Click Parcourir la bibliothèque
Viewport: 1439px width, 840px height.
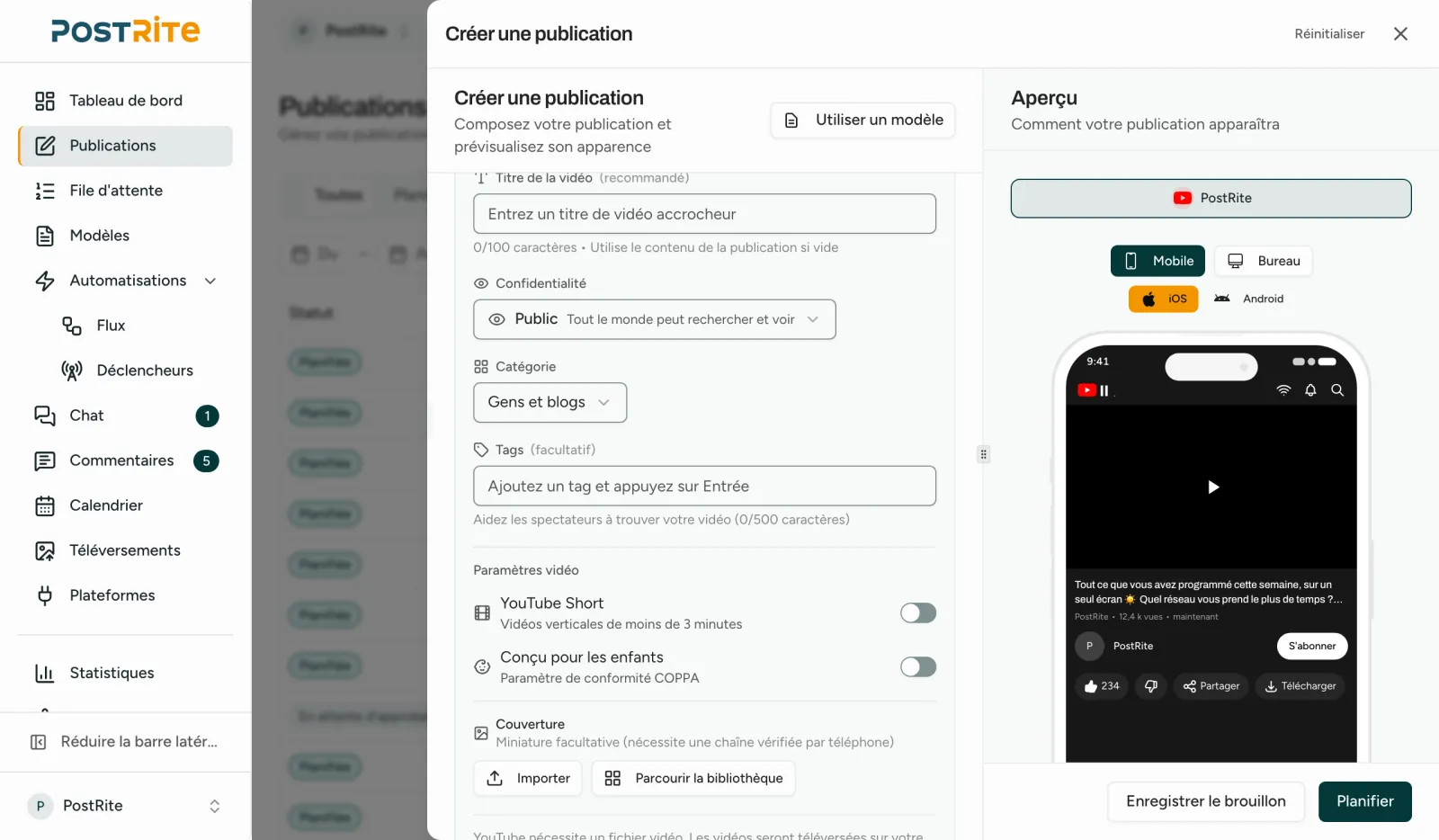[x=693, y=778]
